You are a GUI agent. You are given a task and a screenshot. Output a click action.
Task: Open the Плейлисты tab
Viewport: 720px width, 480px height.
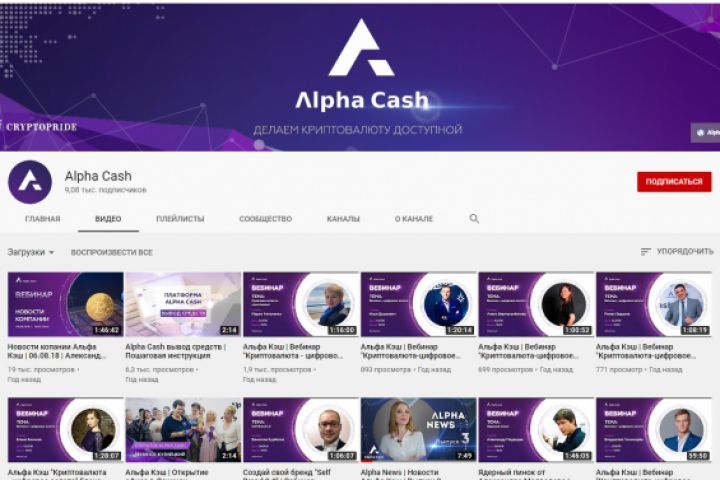pyautogui.click(x=180, y=219)
